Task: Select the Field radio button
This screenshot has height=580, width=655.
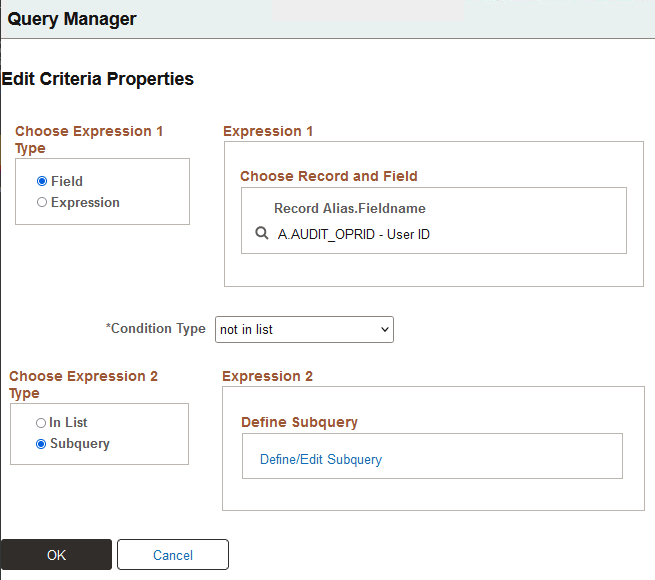Action: coord(42,181)
